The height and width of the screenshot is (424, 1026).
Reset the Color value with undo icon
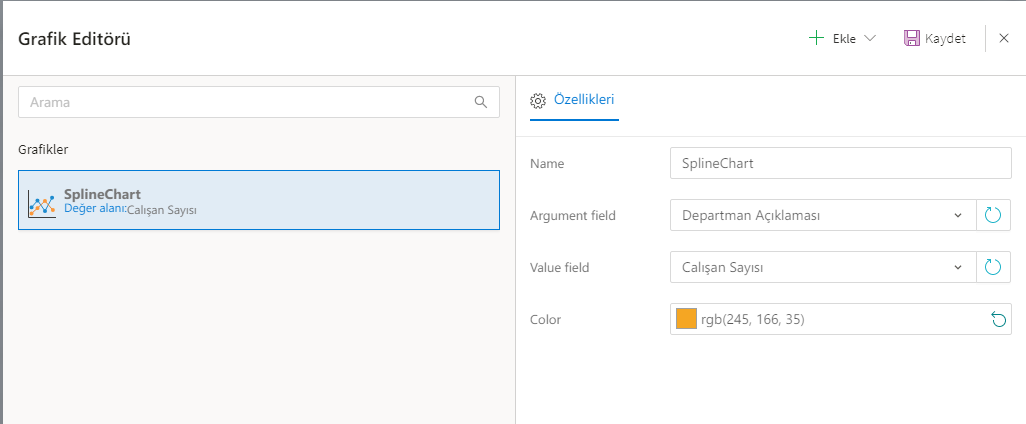pos(997,319)
